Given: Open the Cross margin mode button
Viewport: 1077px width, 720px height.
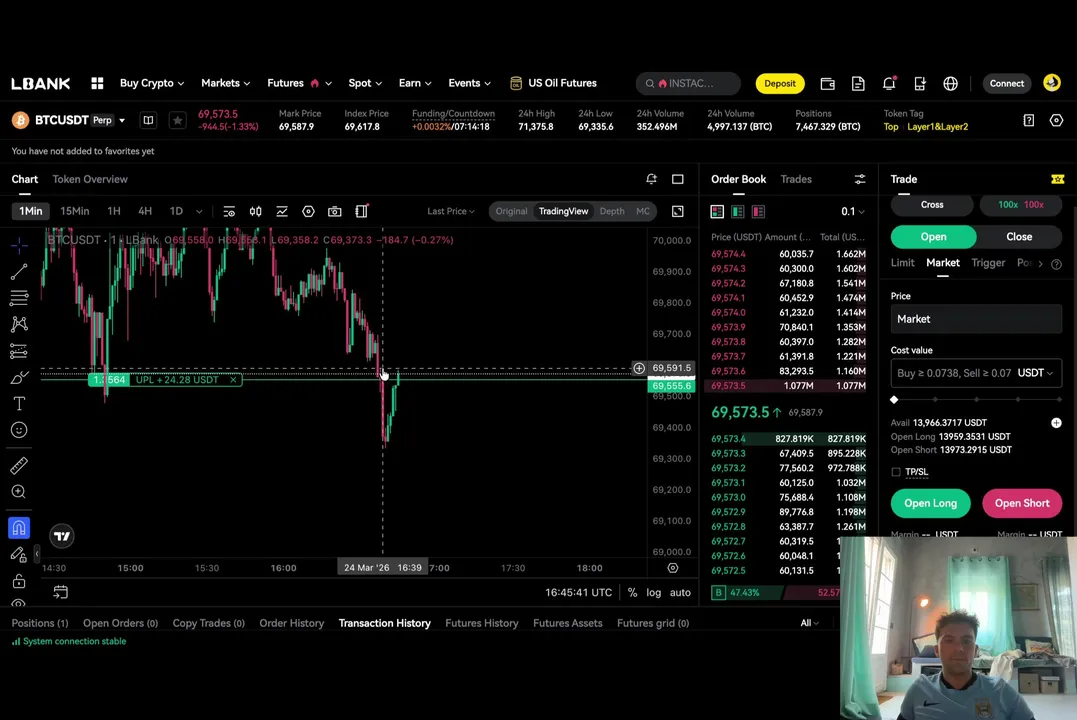Looking at the screenshot, I should tap(932, 205).
